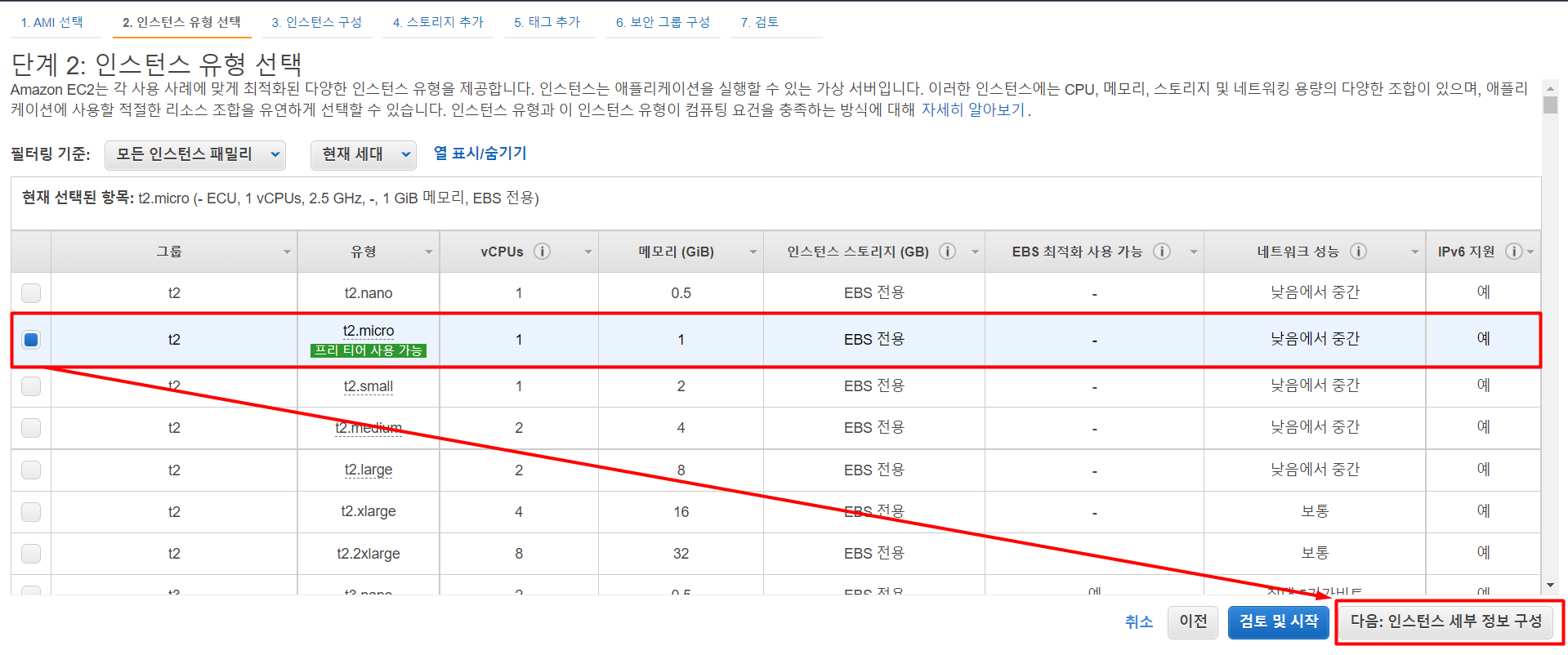Click 열 표시/숨기기 link
1568x655 pixels.
[480, 154]
